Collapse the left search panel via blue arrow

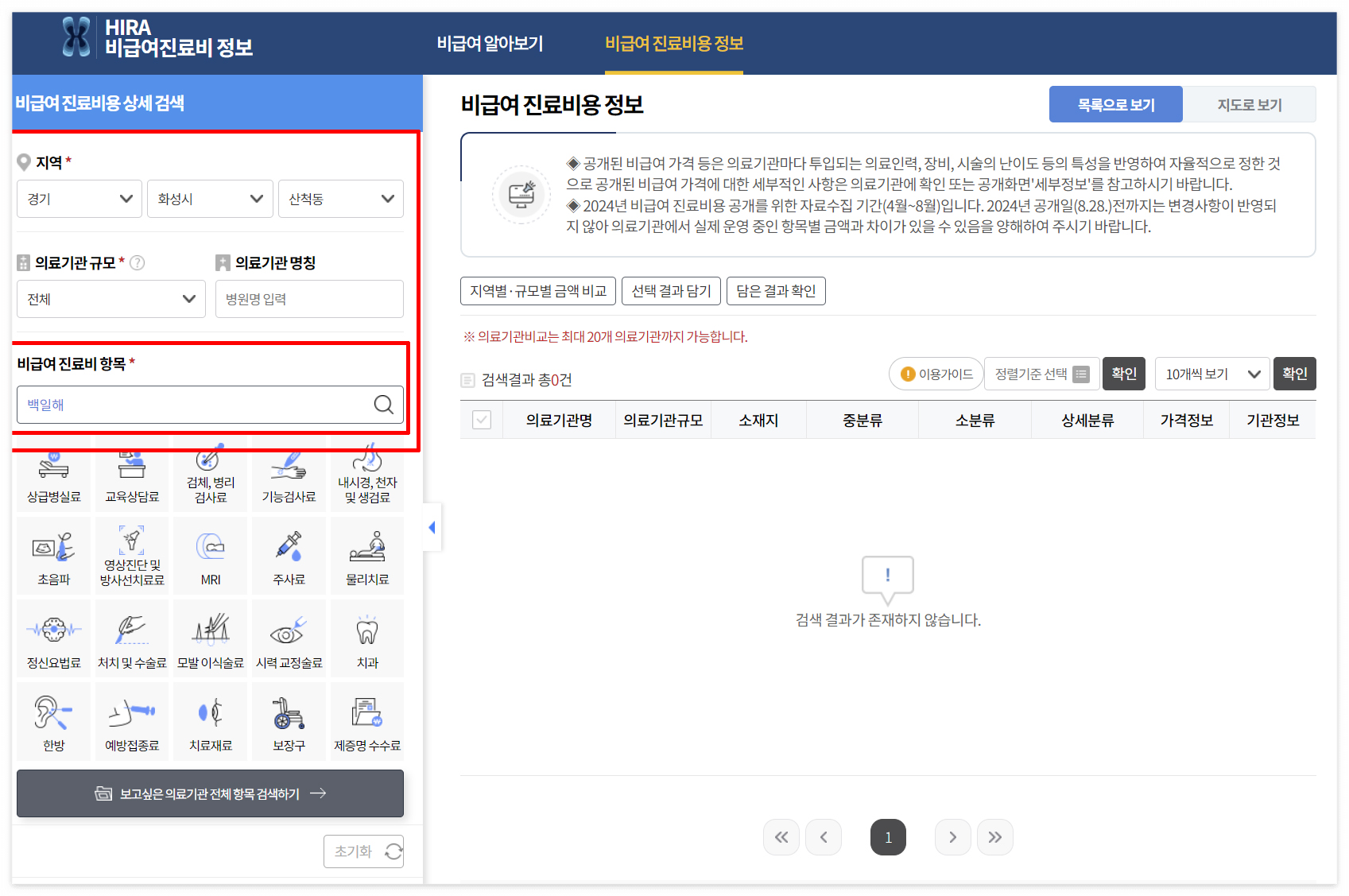tap(432, 527)
